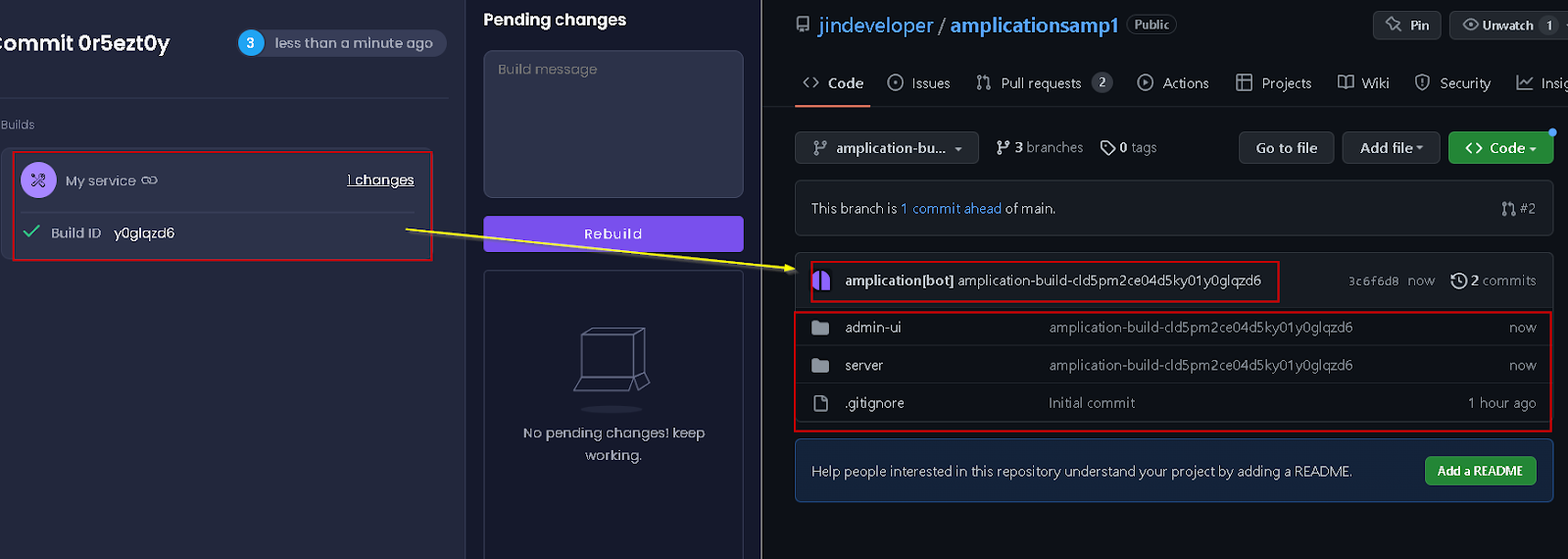Open the 3 branches link
The image size is (1568, 559).
pyautogui.click(x=1040, y=147)
